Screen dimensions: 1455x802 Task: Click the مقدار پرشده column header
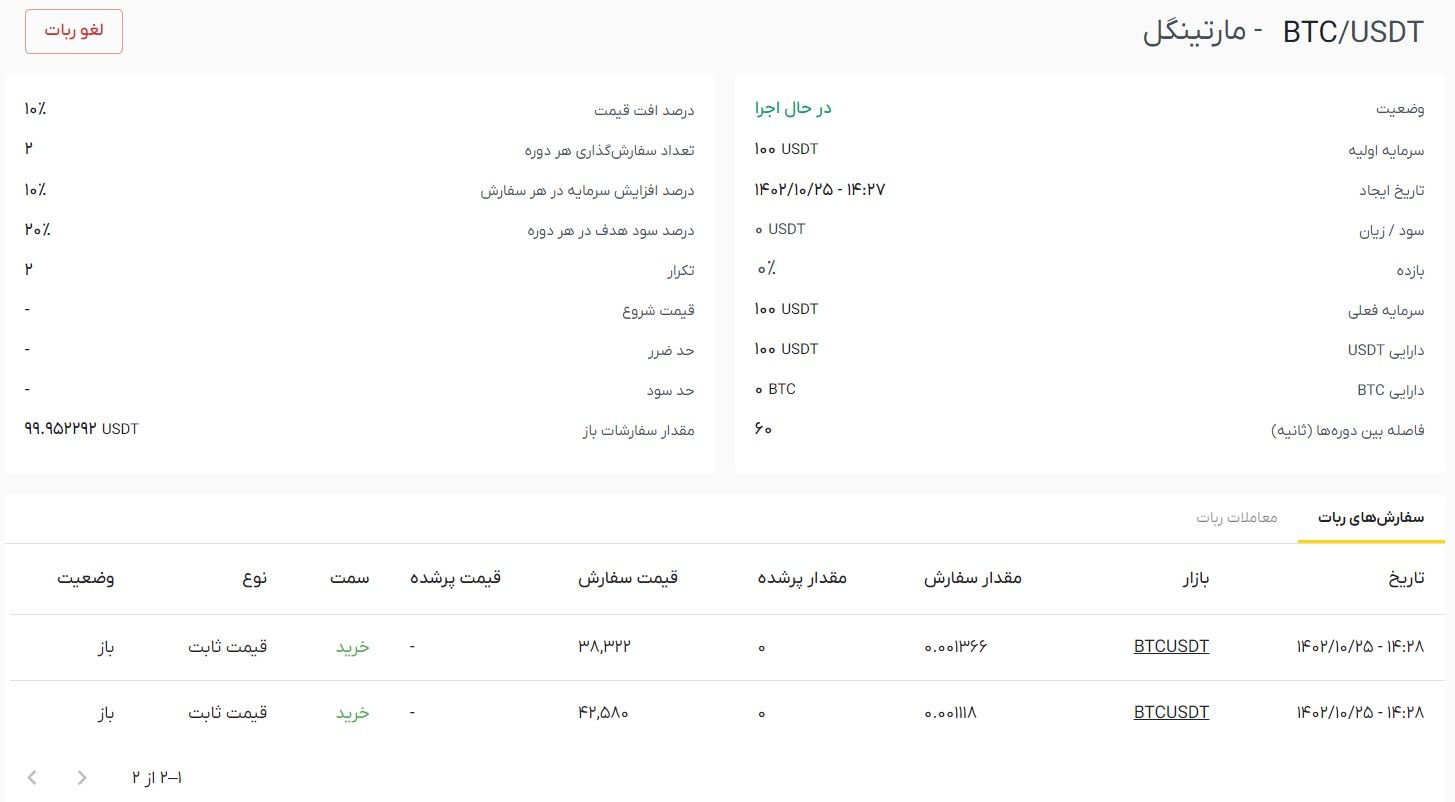[803, 578]
